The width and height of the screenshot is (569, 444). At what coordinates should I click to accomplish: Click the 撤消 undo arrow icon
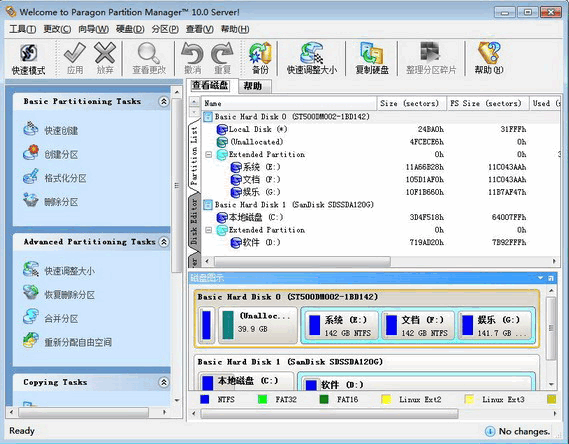(x=192, y=53)
